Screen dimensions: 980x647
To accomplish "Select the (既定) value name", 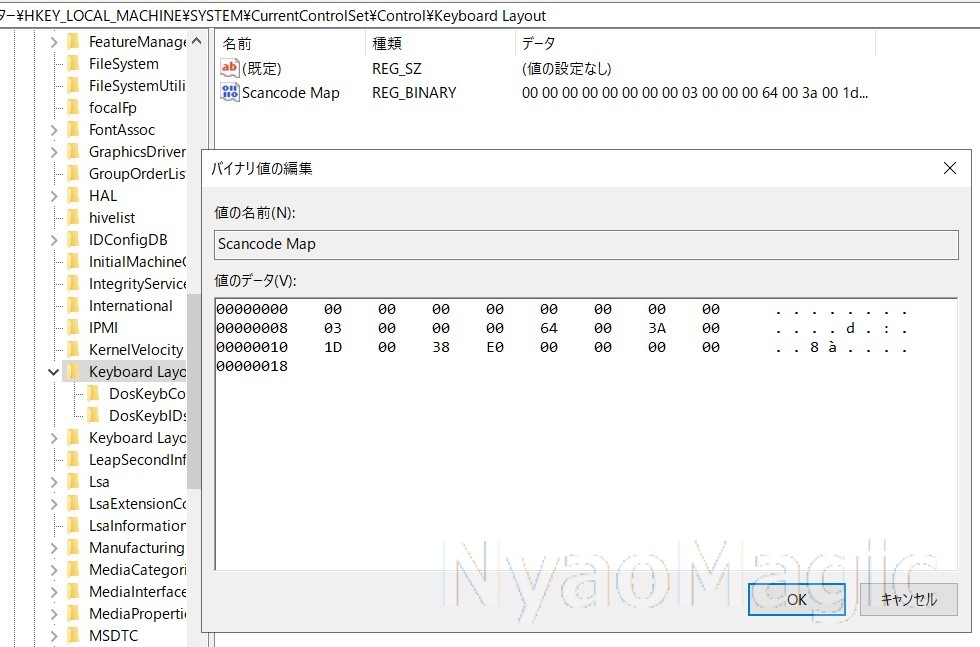I will (x=262, y=68).
